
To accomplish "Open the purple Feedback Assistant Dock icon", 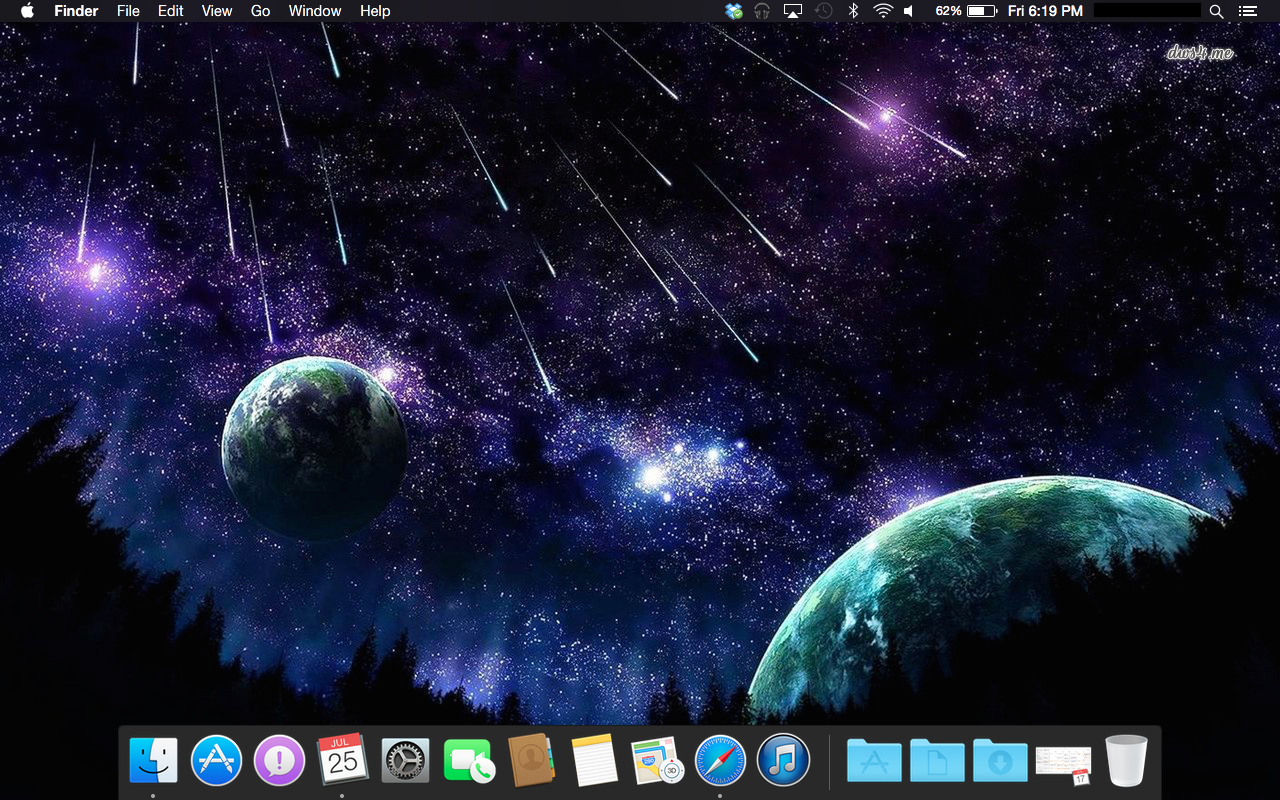I will [279, 760].
